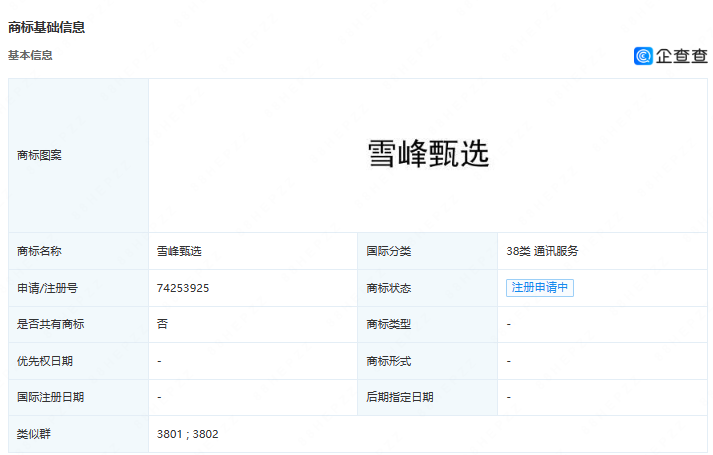
Task: Click the 是否共有商标 label cell
Action: (x=79, y=325)
